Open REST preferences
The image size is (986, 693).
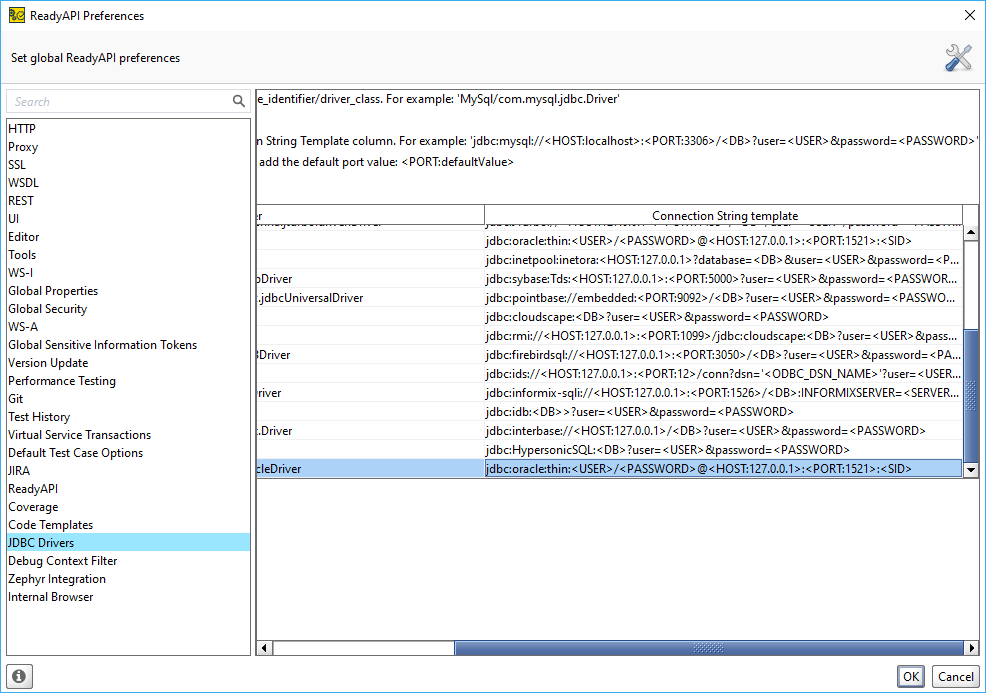click(128, 201)
